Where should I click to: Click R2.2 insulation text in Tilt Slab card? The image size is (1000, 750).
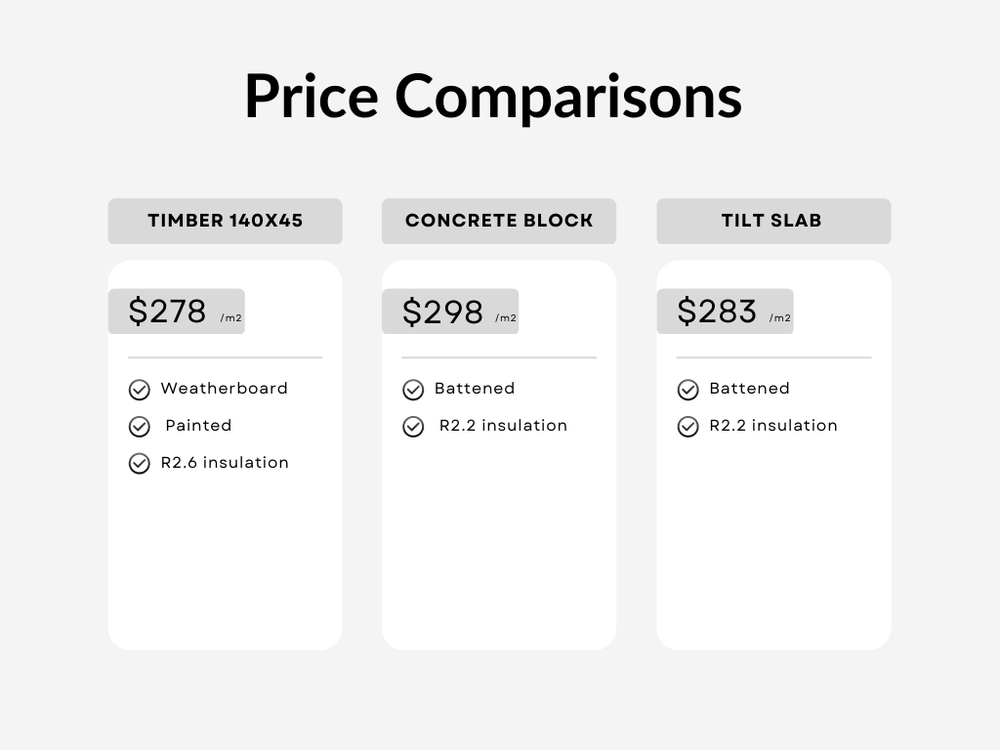coord(773,425)
